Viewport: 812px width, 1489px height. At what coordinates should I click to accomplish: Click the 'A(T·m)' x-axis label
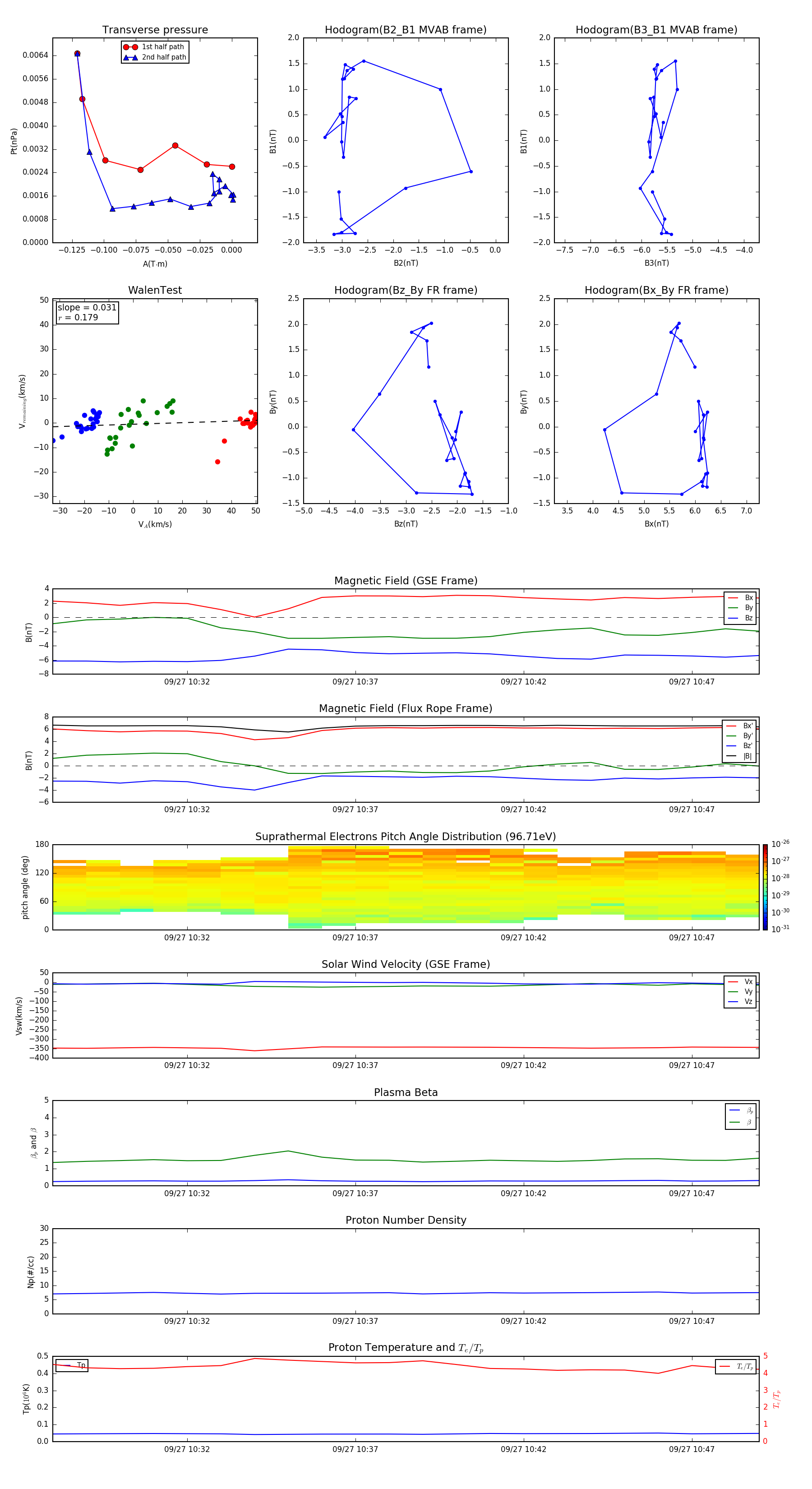tap(155, 264)
